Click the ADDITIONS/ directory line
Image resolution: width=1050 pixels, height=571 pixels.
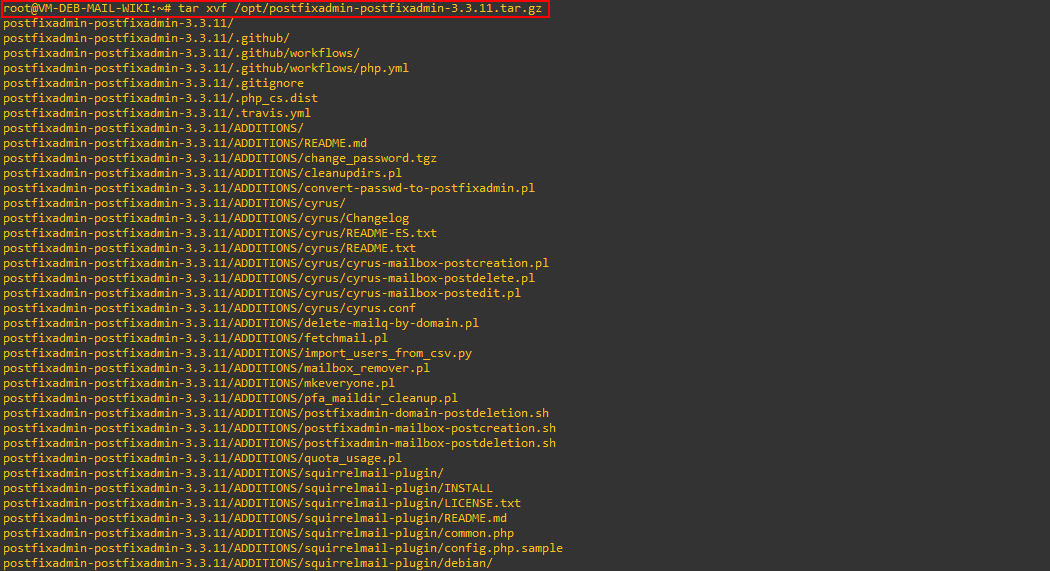click(153, 128)
